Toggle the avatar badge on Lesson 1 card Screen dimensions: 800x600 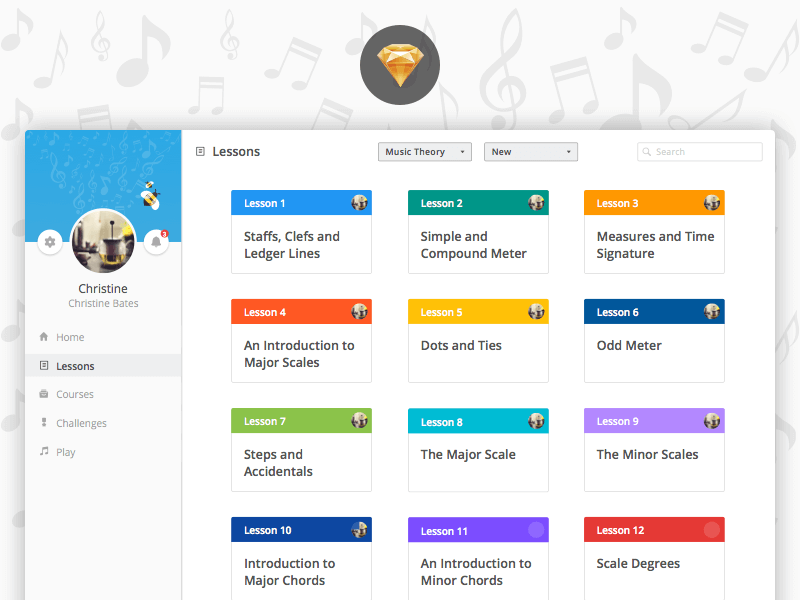pyautogui.click(x=360, y=202)
